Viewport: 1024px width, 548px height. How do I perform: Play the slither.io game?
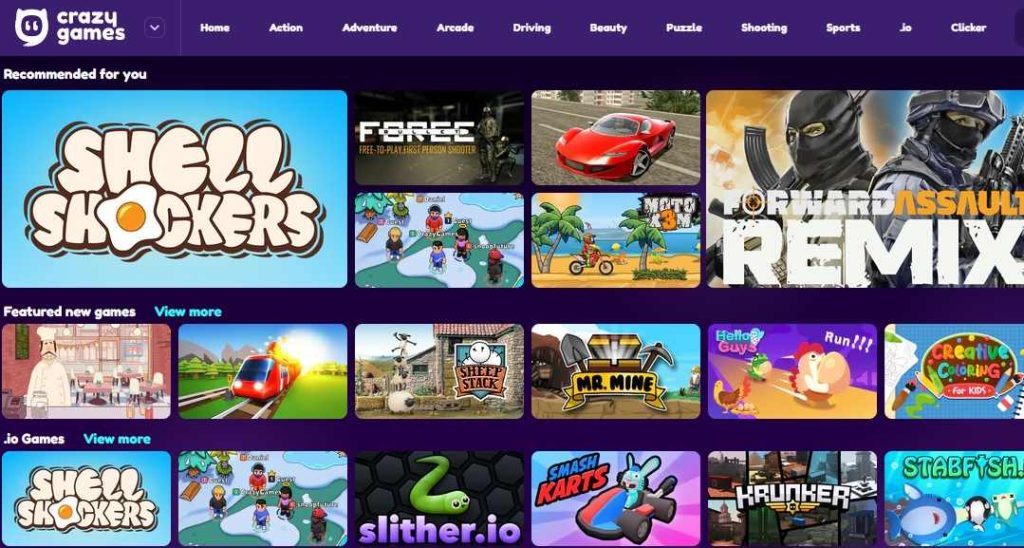(x=440, y=499)
